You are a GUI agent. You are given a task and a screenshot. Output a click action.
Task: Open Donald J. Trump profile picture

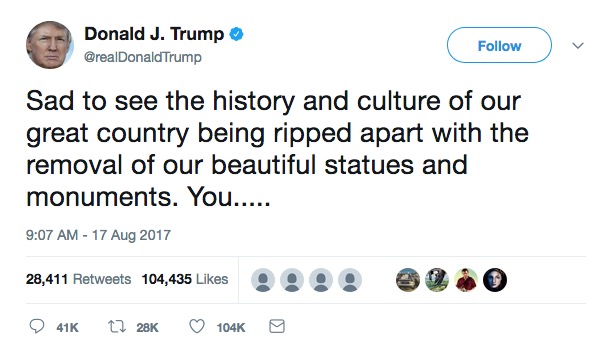(x=50, y=45)
